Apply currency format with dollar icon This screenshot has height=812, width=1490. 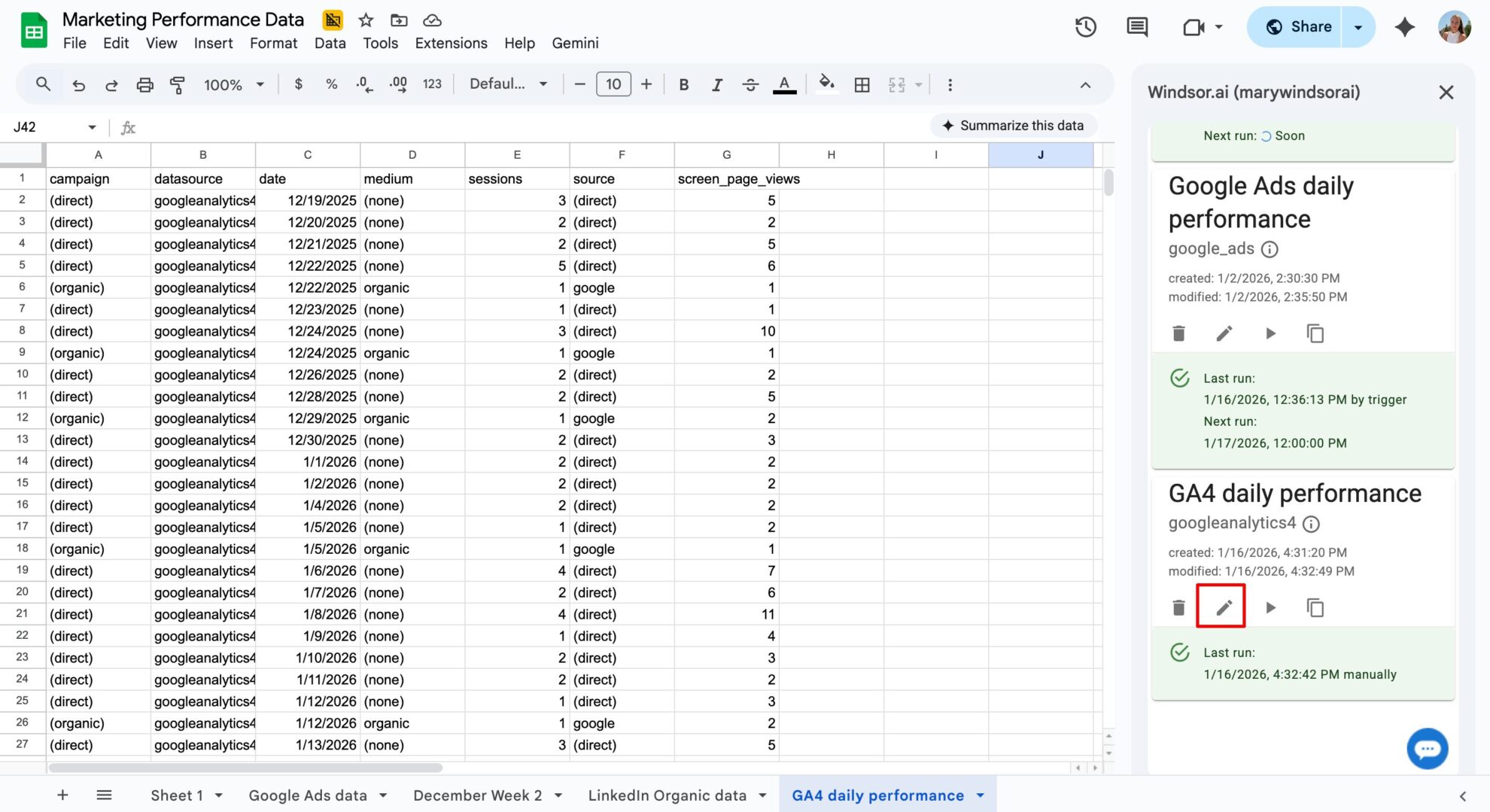(x=298, y=84)
